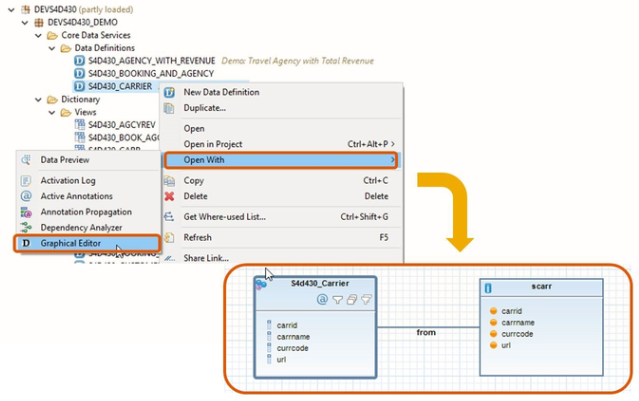Show Active Annotations
The height and width of the screenshot is (401, 639).
(x=76, y=196)
